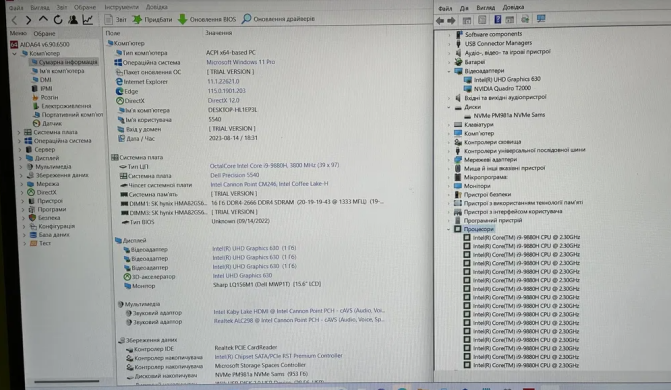Click the Device Manager show/hide console tree icon
Image resolution: width=671 pixels, height=390 pixels.
coord(467,20)
